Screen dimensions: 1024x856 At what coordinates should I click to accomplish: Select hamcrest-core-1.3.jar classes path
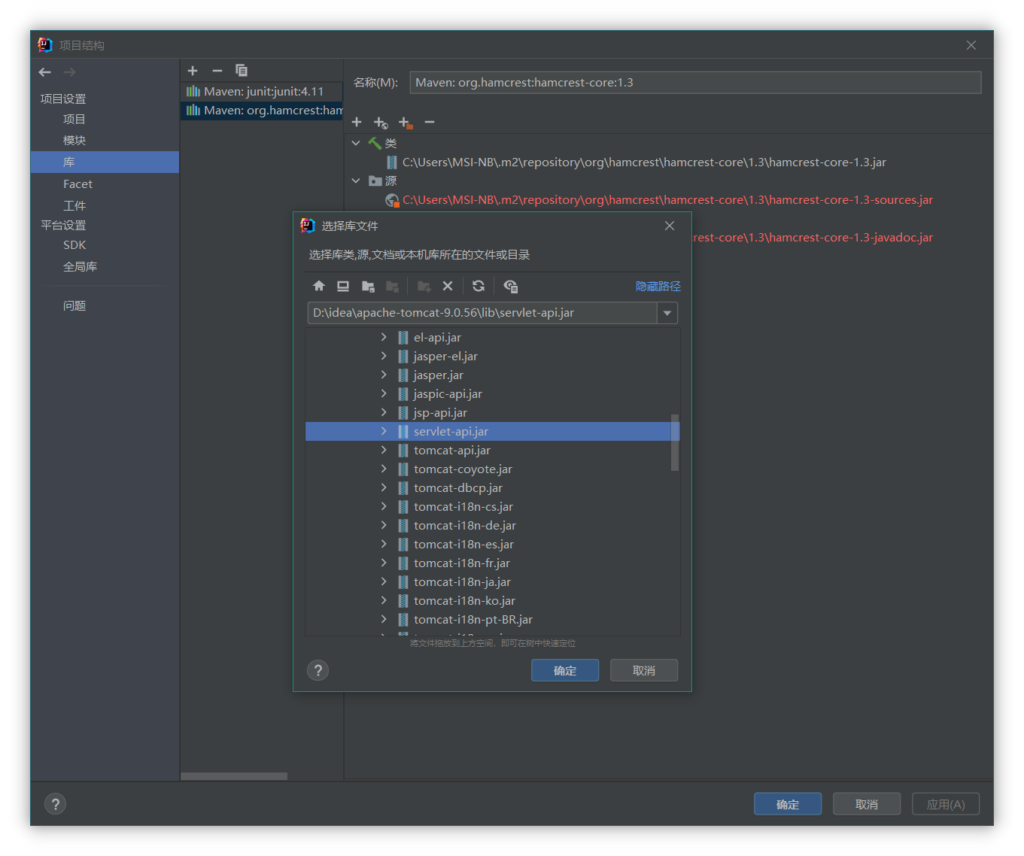pos(644,162)
